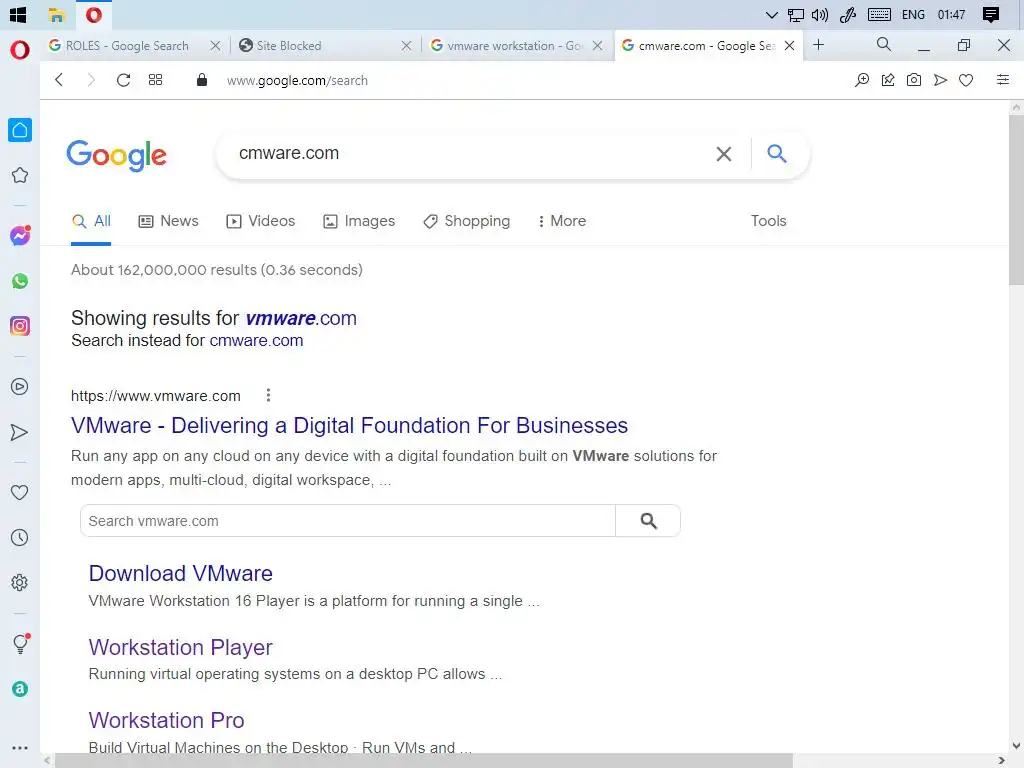Click the ENG language indicator

coord(913,14)
